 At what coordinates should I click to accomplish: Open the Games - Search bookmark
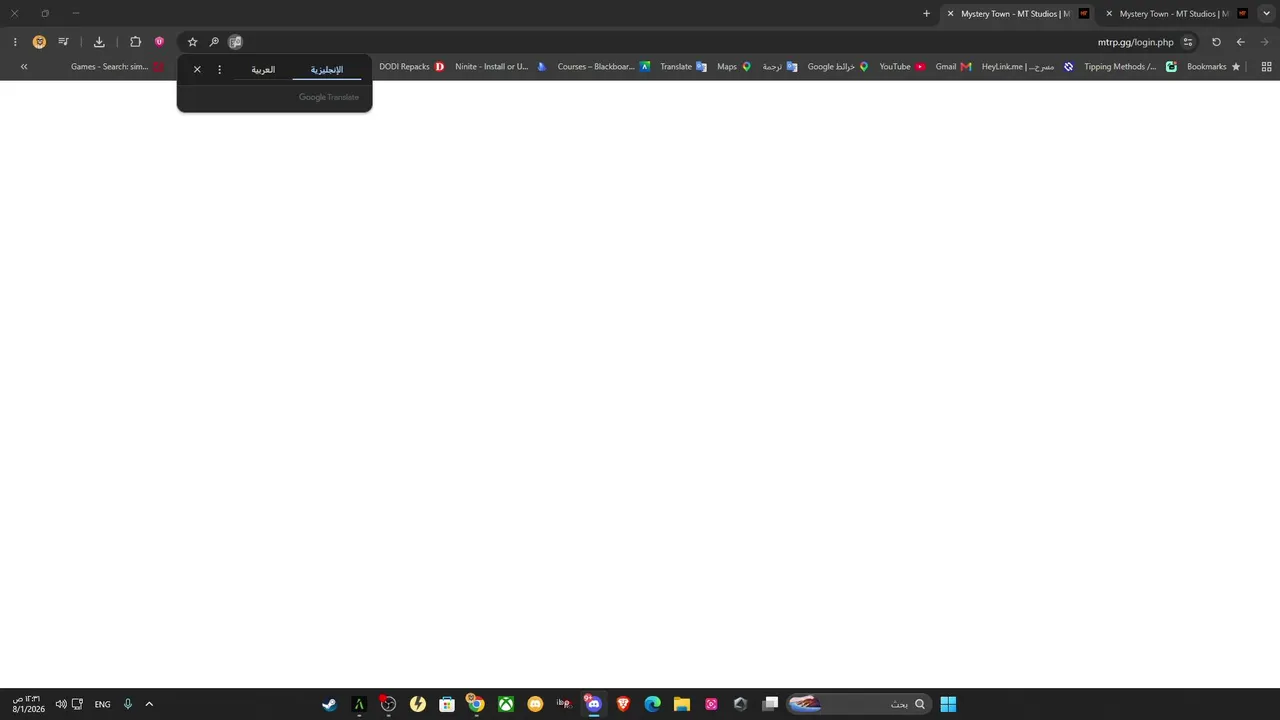pos(117,67)
